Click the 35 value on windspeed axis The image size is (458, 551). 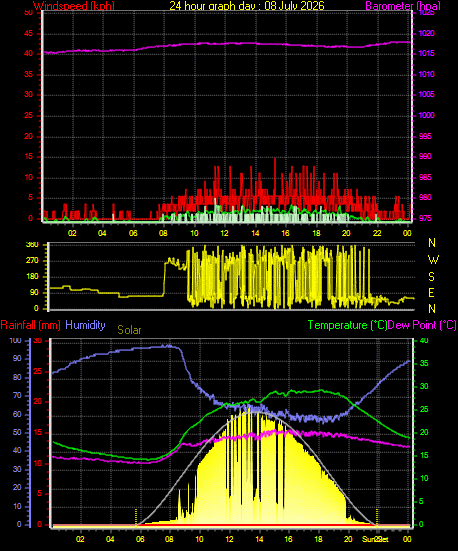tap(28, 75)
